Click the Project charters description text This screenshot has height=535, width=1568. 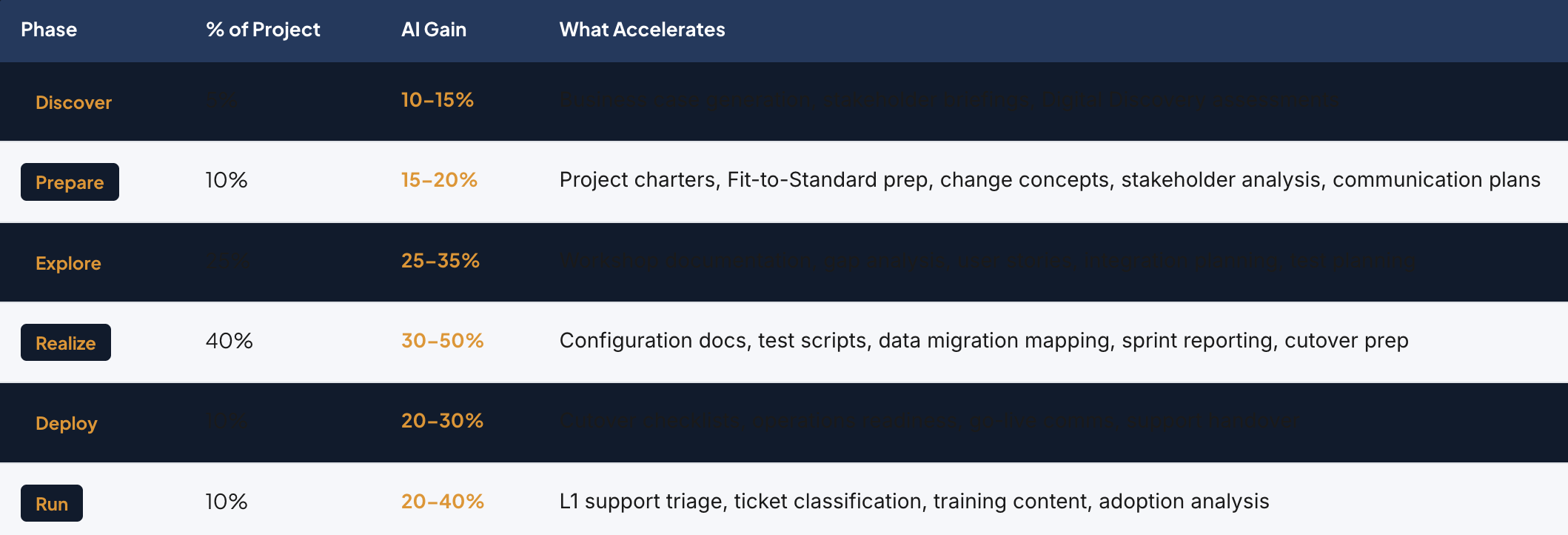[x=1050, y=180]
